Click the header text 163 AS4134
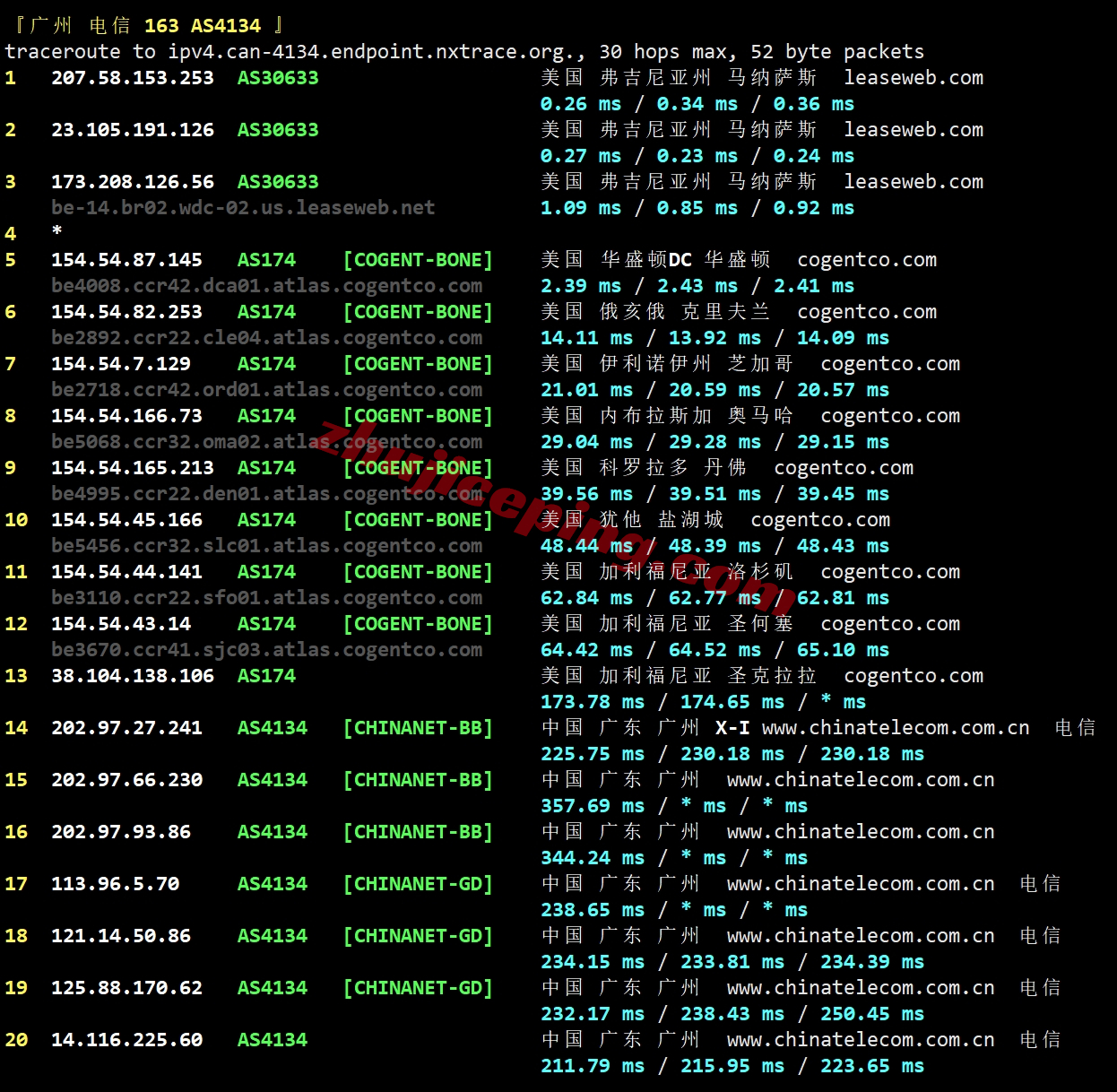1117x1092 pixels. point(203,26)
